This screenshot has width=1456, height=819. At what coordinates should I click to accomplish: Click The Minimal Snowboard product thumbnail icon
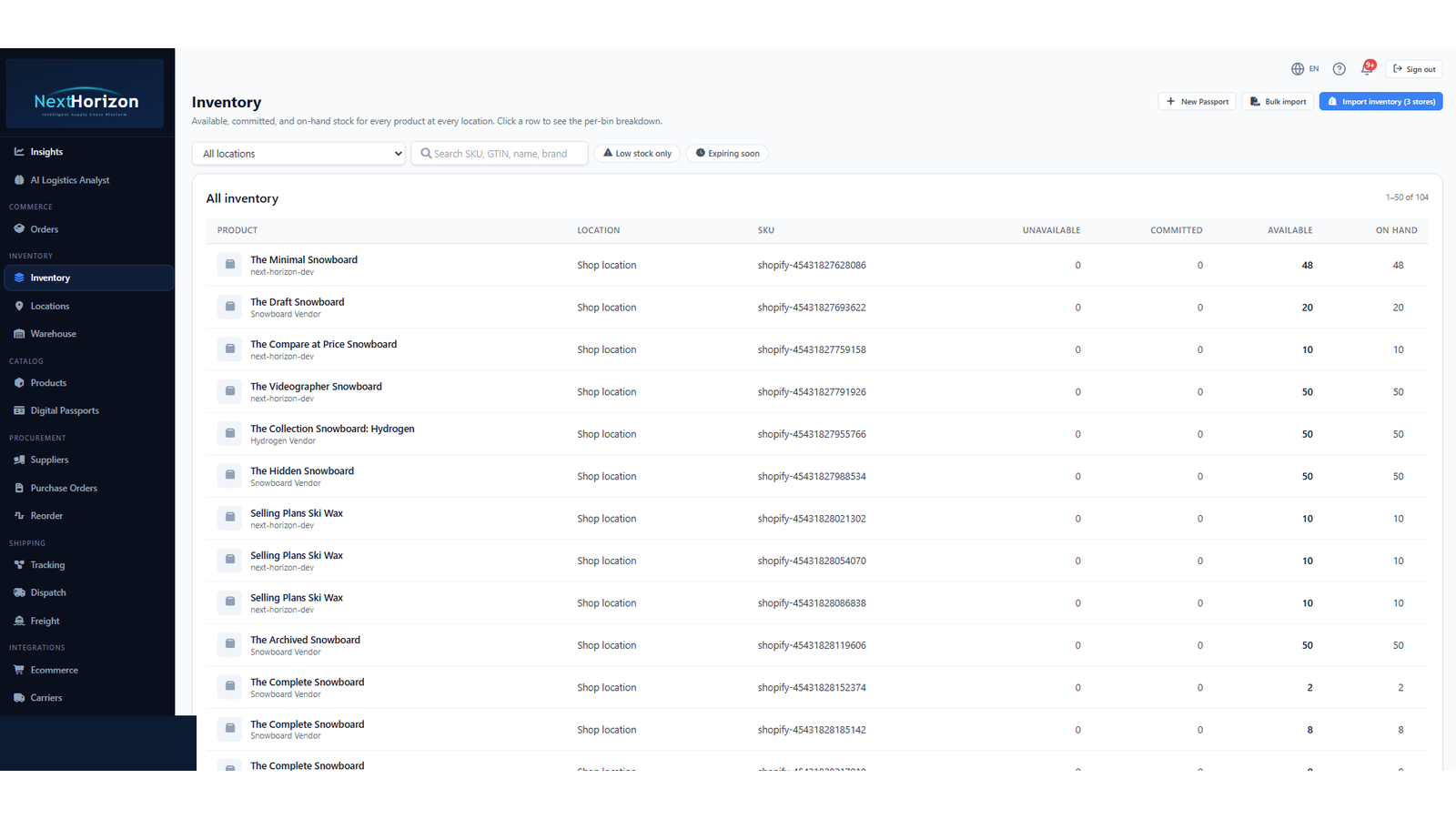click(230, 265)
